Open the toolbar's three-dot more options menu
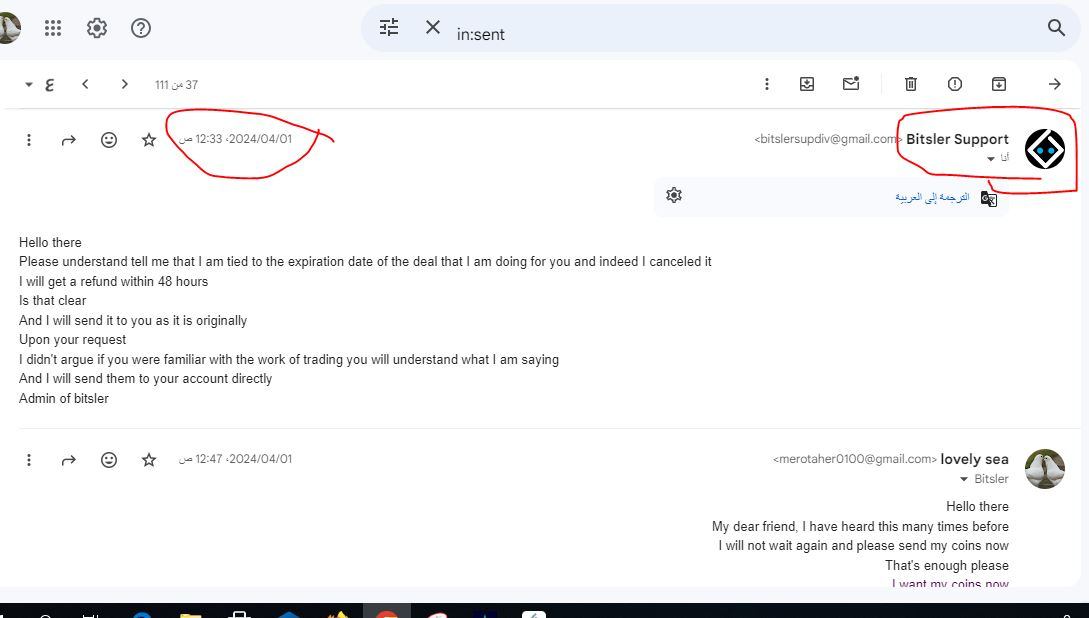1089x618 pixels. (766, 84)
